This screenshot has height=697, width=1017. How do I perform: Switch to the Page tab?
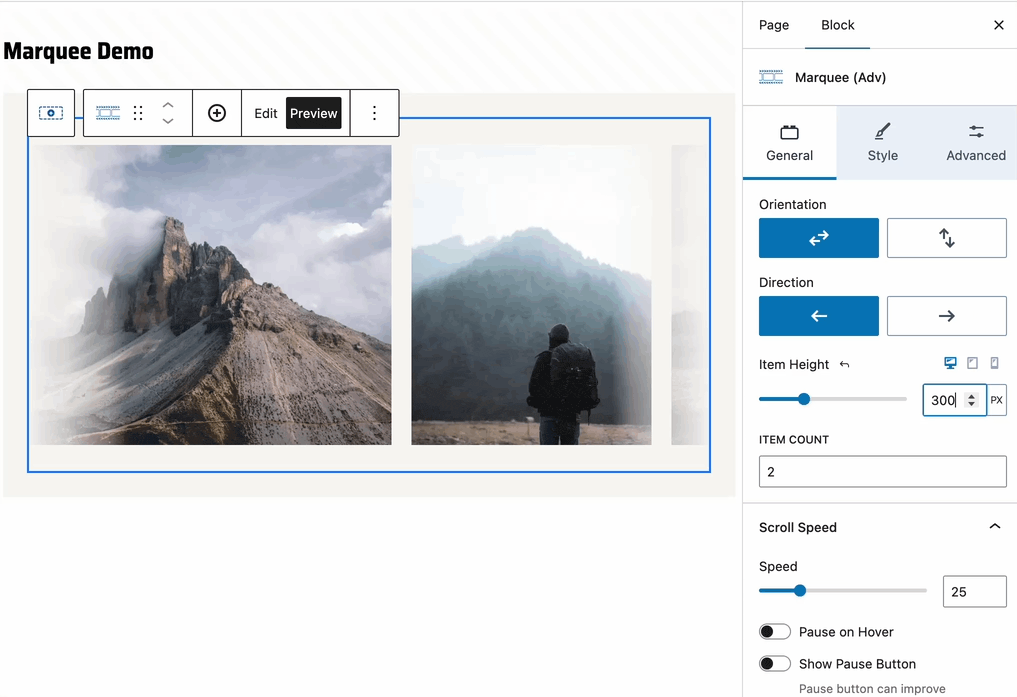tap(774, 25)
